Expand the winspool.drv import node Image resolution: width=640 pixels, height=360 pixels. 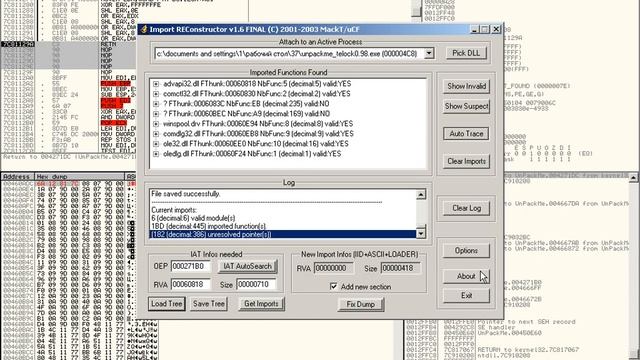pyautogui.click(x=156, y=124)
